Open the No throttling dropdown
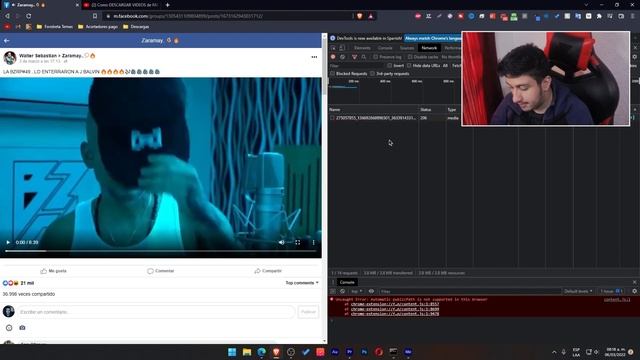 click(451, 57)
